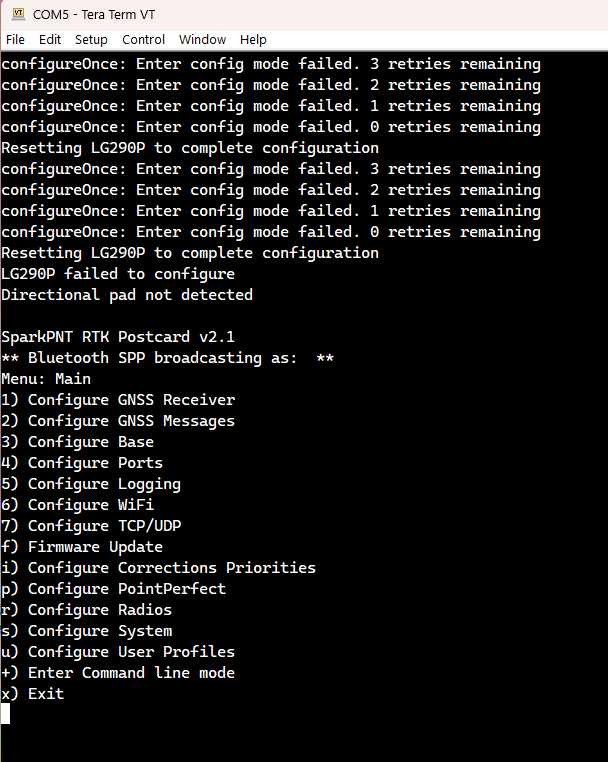Click the COM5 - Tera Term VT title text
This screenshot has width=608, height=762.
point(94,15)
